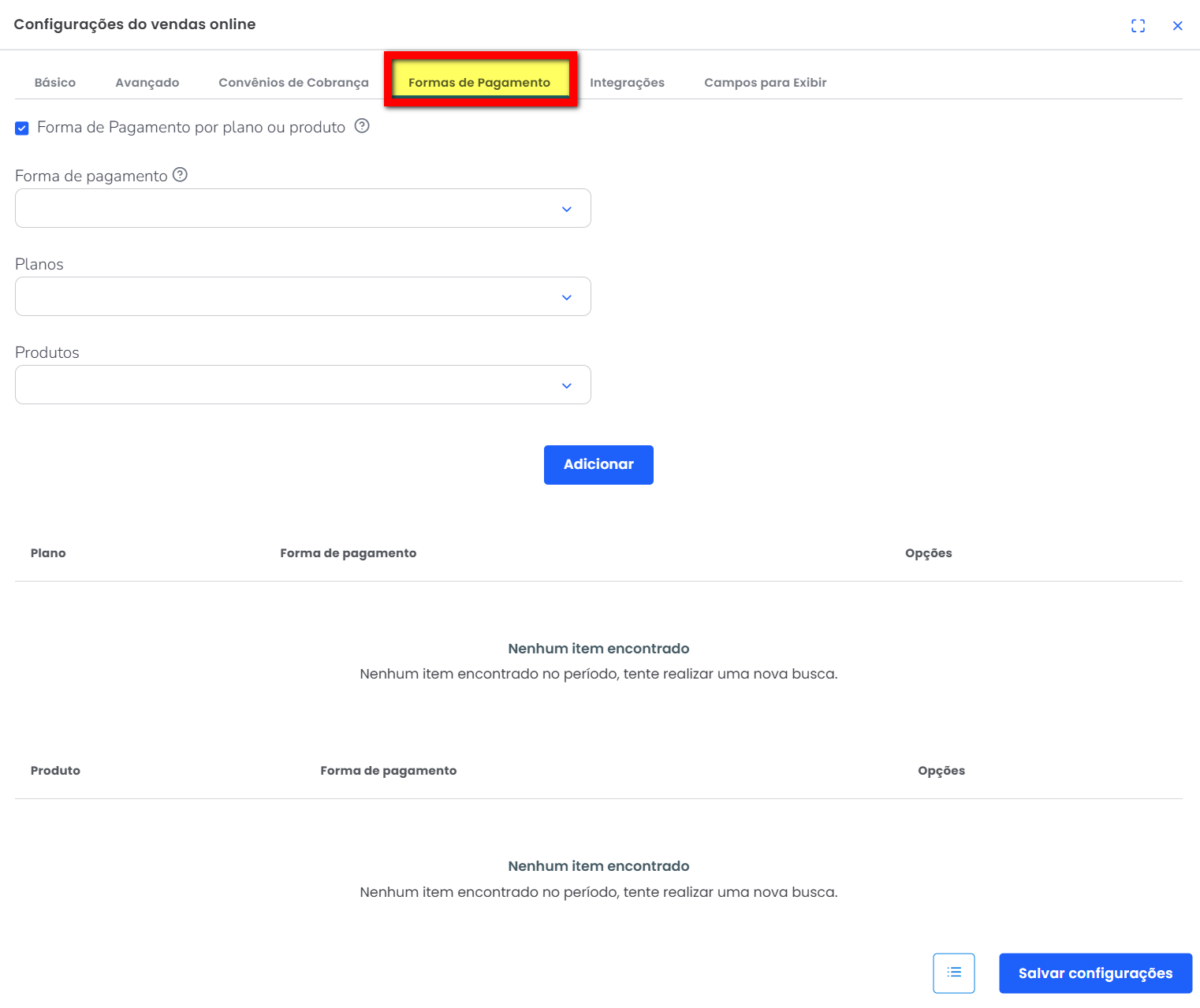Click the Plano column header
1200x1008 pixels.
[x=48, y=553]
